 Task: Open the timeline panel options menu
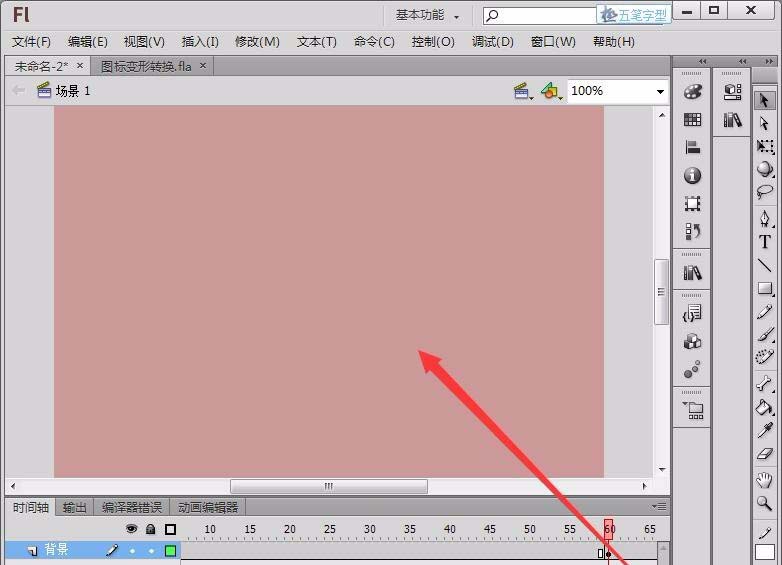click(x=659, y=507)
